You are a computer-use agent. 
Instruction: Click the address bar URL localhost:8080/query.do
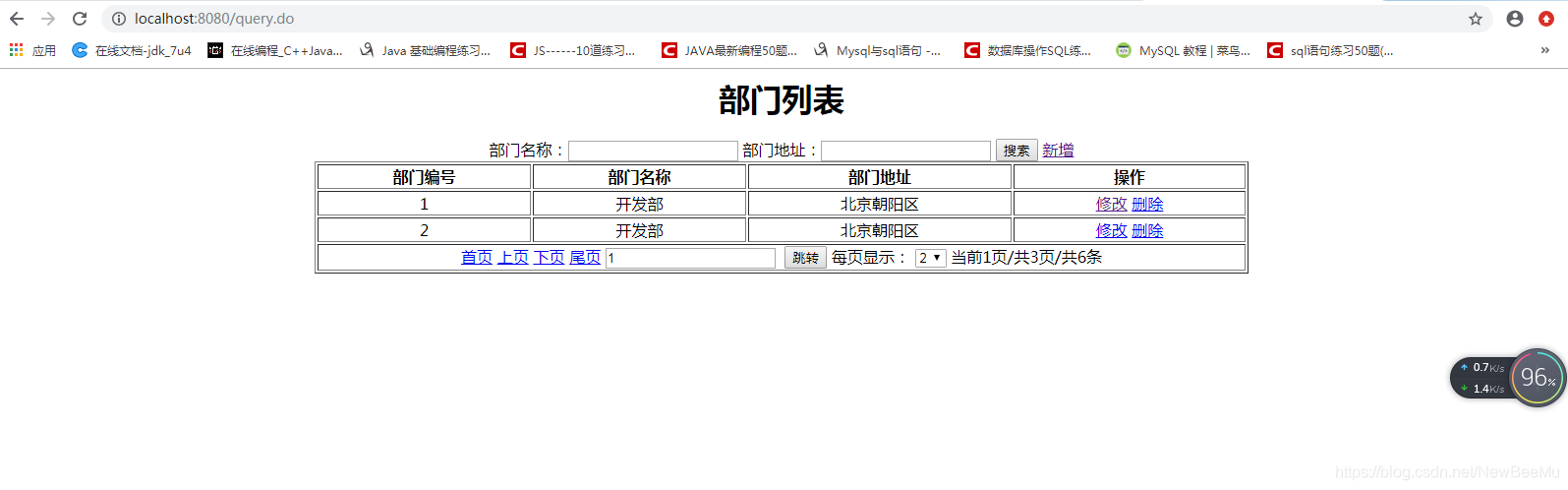click(x=214, y=19)
